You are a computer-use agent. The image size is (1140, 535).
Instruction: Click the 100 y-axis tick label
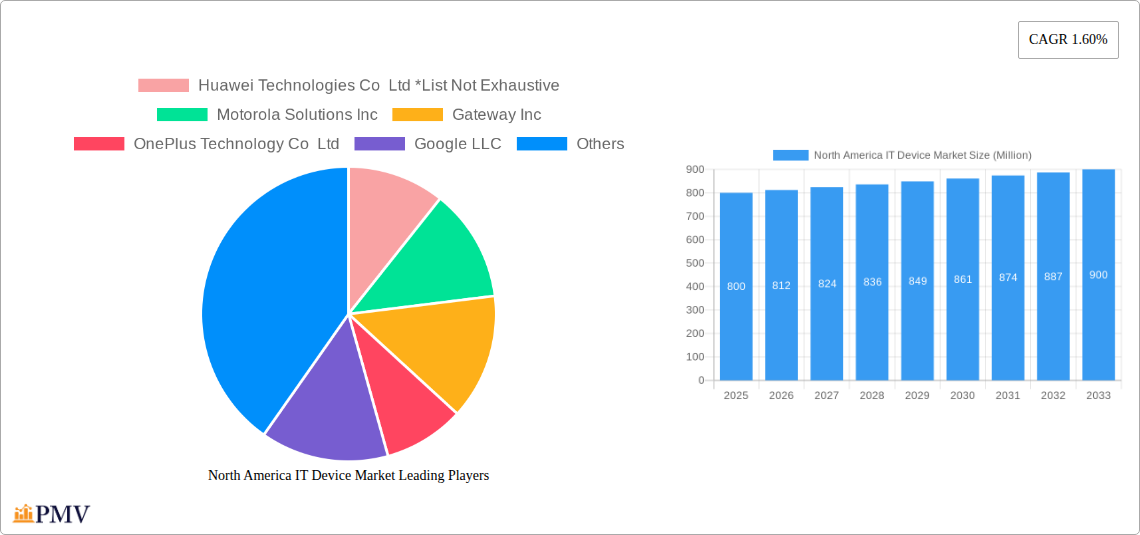695,357
